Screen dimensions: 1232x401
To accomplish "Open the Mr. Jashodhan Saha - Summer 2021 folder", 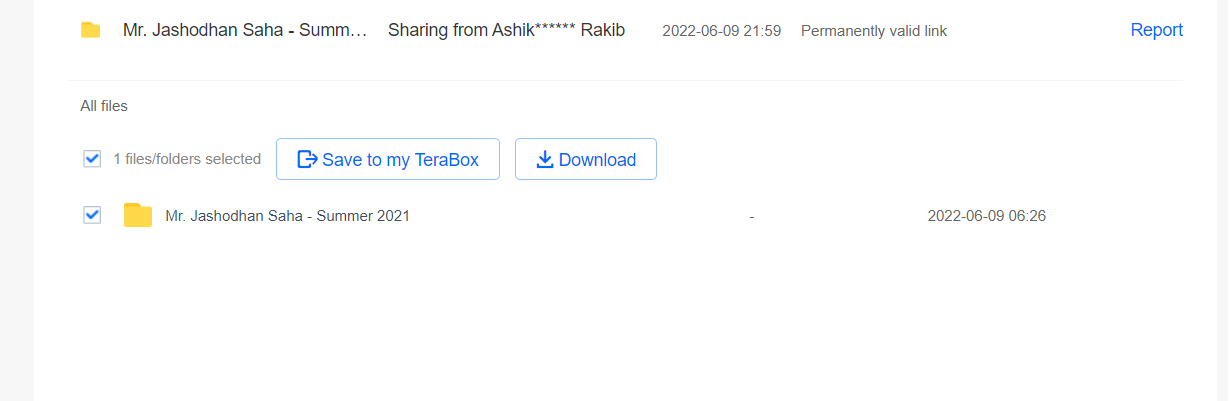I will click(287, 215).
